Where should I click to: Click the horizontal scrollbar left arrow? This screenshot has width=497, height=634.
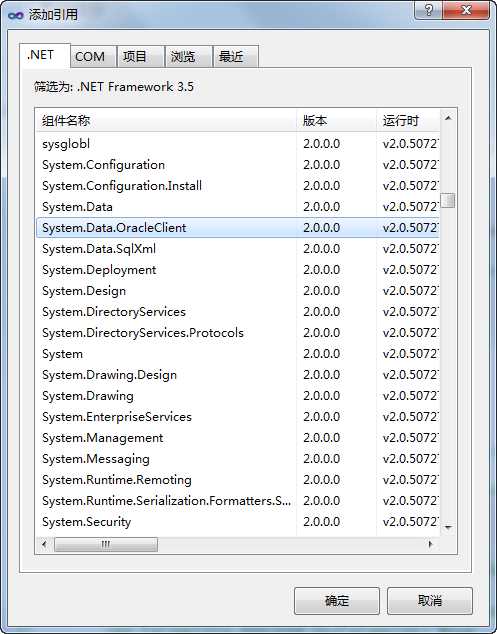click(x=44, y=544)
